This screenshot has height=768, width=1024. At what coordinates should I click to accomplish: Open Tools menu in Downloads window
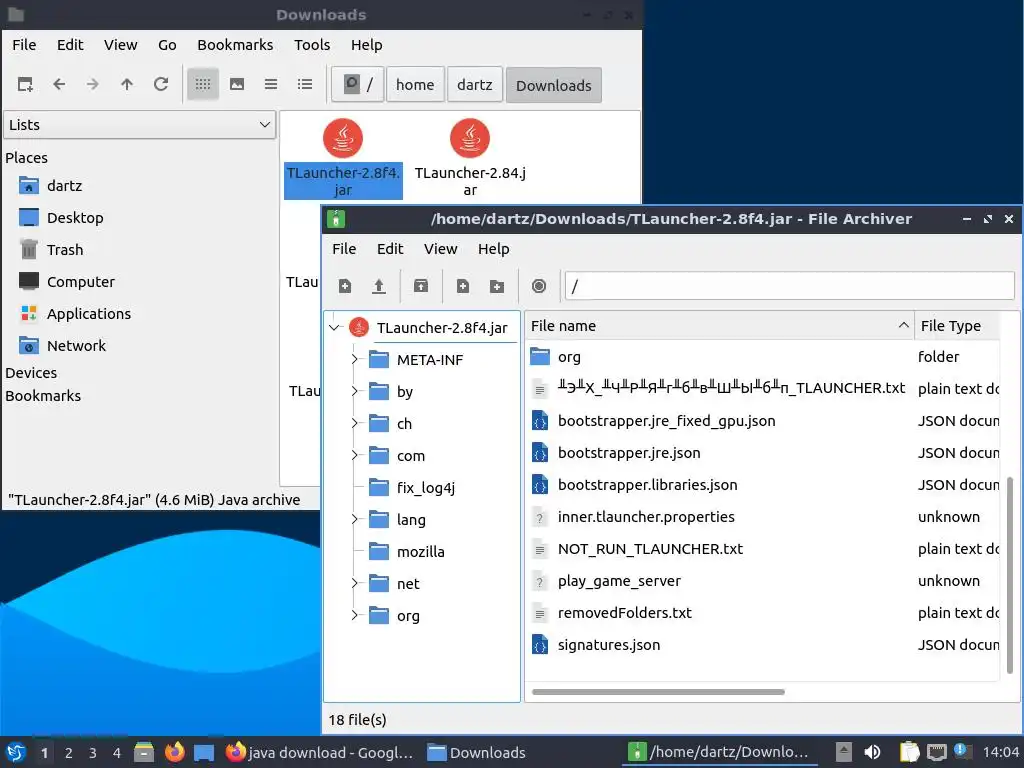(312, 45)
